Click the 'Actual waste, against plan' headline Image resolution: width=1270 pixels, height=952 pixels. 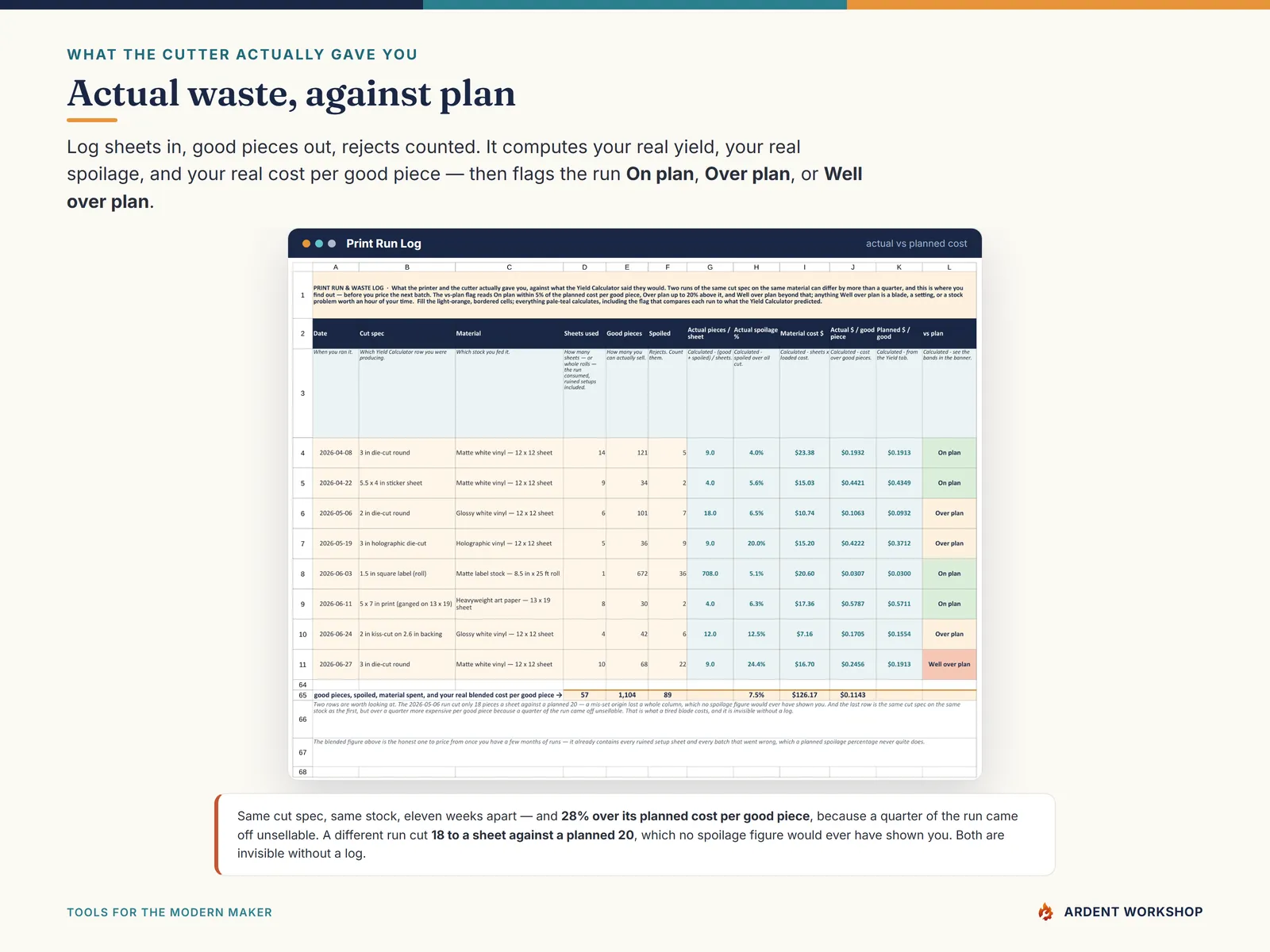[x=291, y=94]
